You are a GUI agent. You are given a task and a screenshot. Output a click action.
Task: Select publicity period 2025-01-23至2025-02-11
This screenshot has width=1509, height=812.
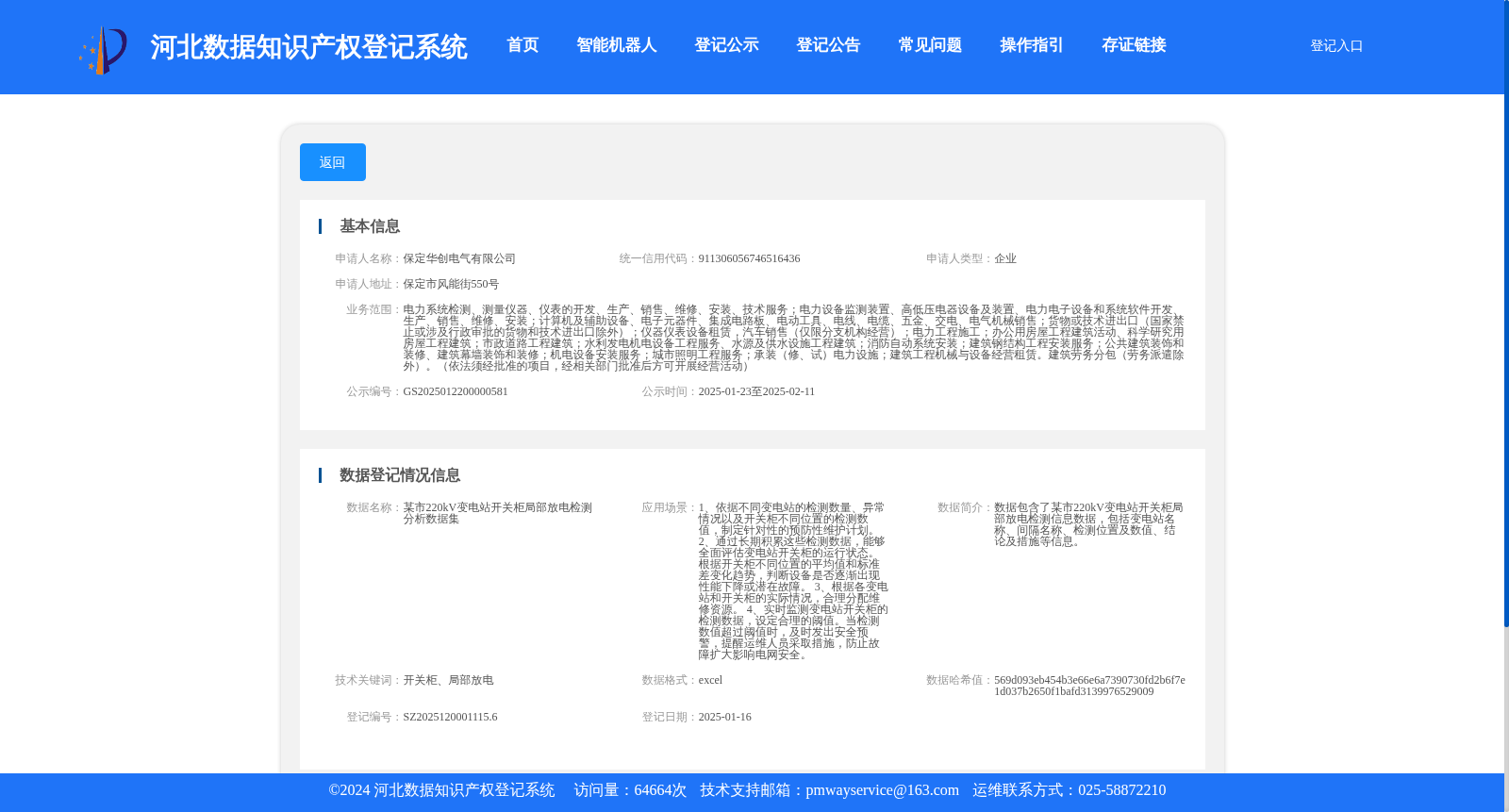[x=756, y=391]
